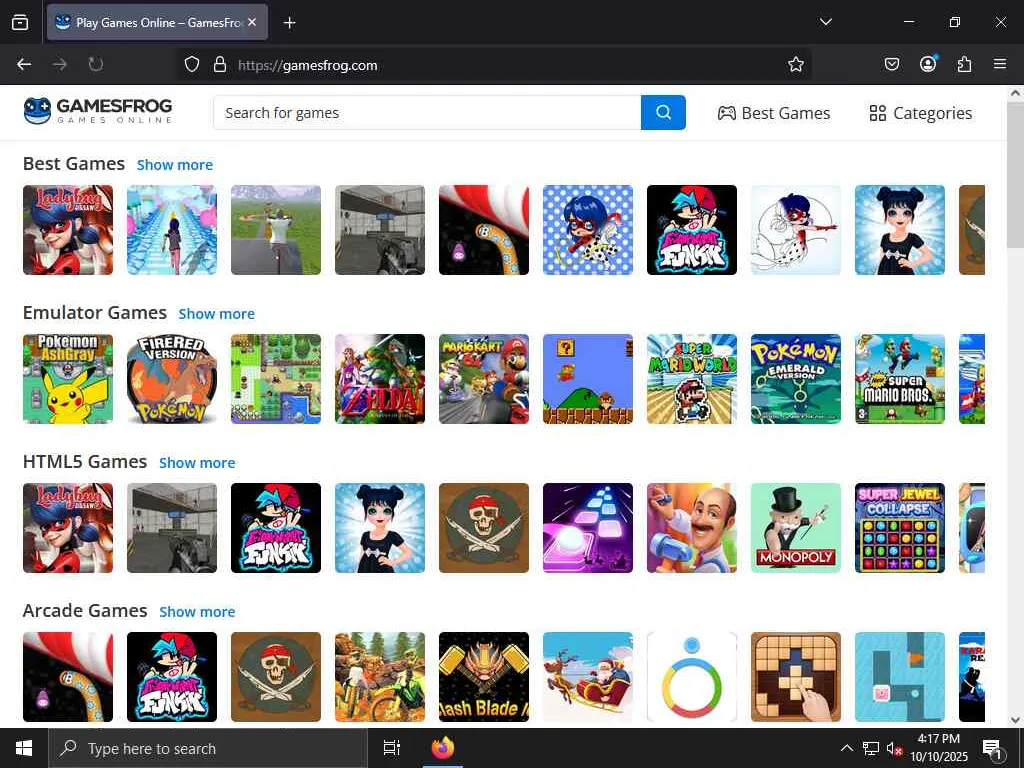Click the taskbar search box
Viewport: 1024px width, 768px height.
pyautogui.click(x=208, y=748)
